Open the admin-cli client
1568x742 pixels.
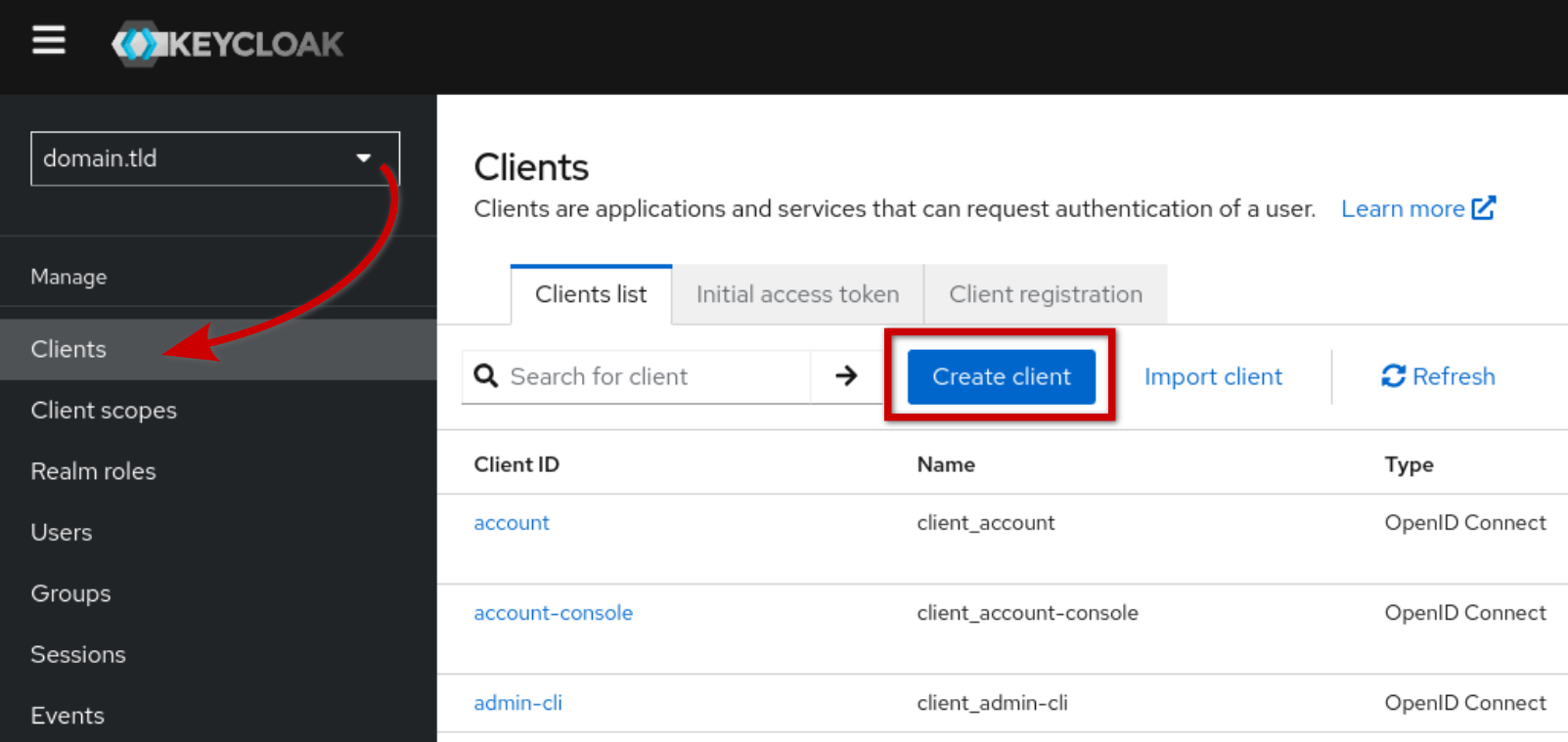coord(517,703)
